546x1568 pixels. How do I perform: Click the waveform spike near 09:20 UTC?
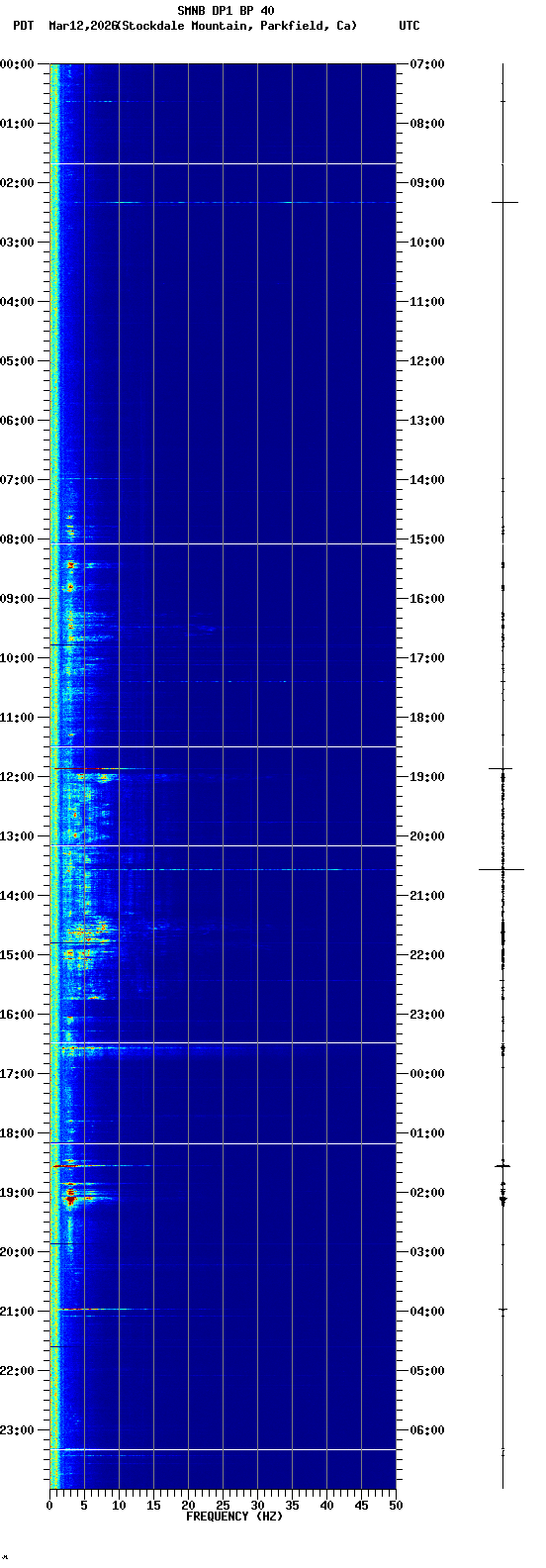coord(505,202)
